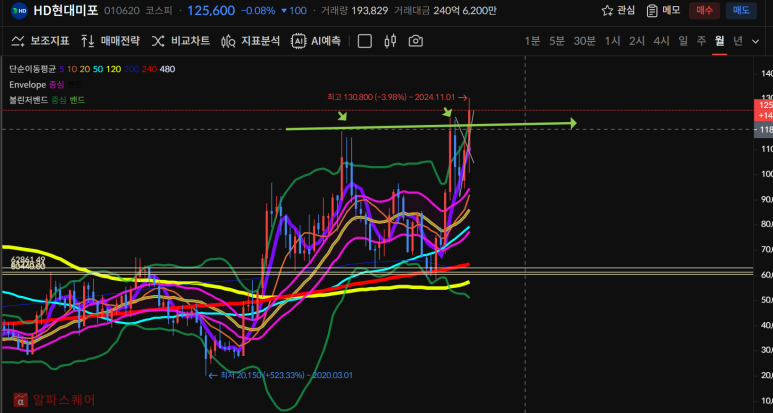This screenshot has height=413, width=773.
Task: Switch to the 30분 timeframe
Action: [584, 41]
